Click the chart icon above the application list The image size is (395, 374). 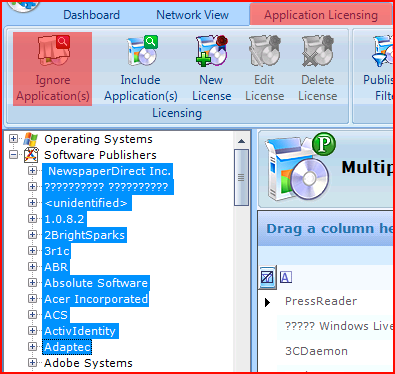tap(267, 277)
